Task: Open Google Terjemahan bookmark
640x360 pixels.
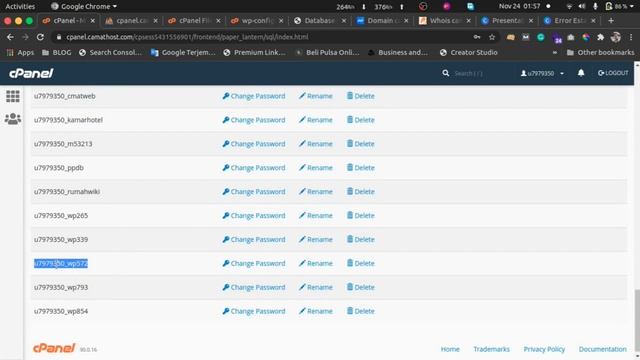Action: [183, 52]
